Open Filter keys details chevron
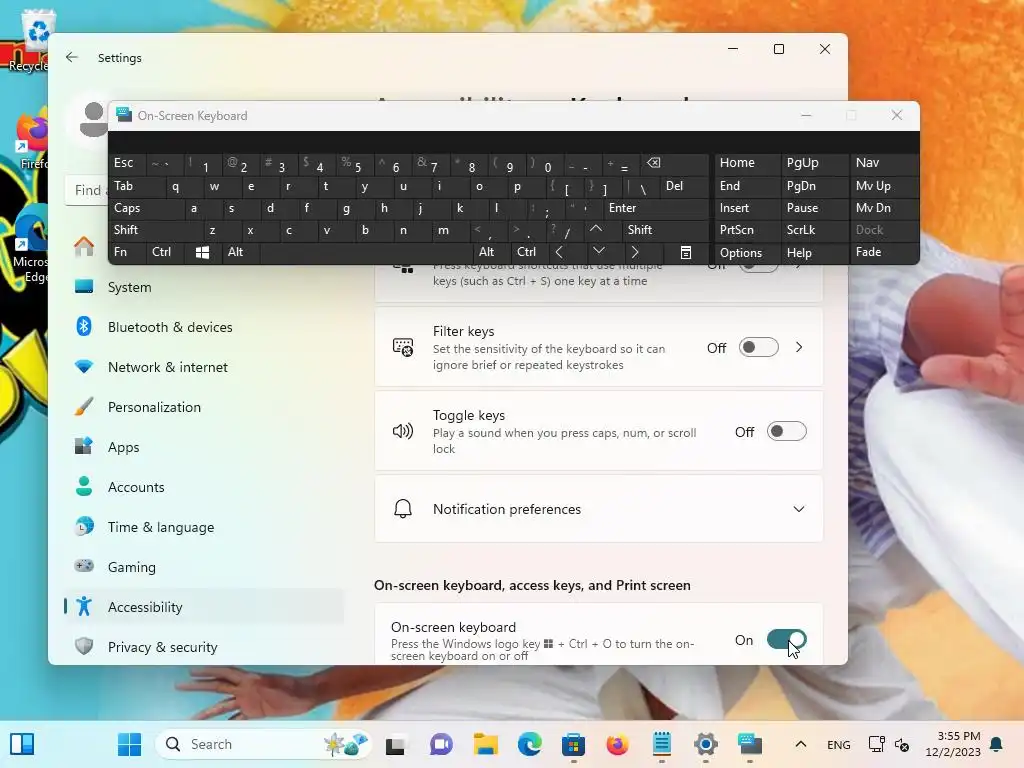Image resolution: width=1024 pixels, height=768 pixels. [799, 347]
